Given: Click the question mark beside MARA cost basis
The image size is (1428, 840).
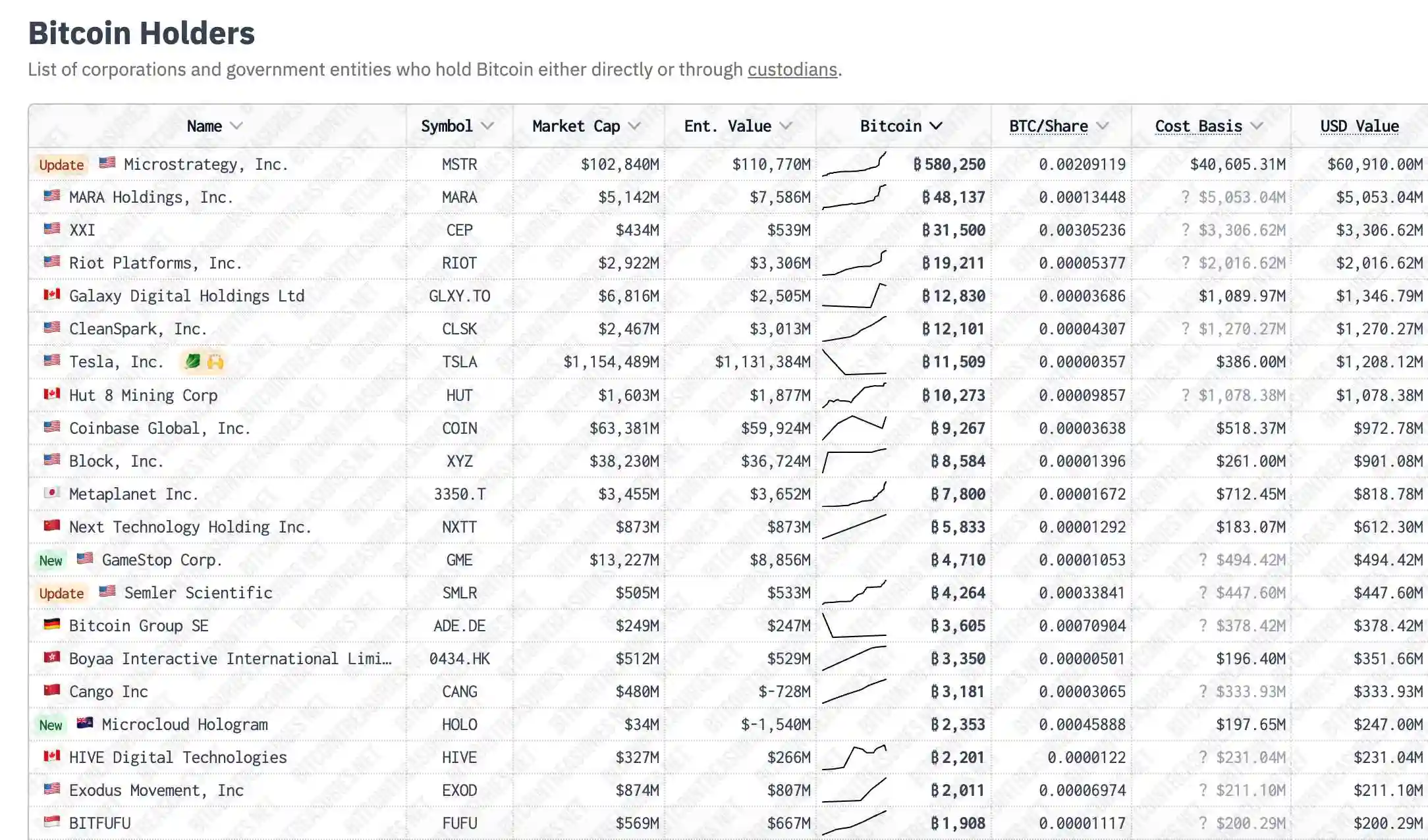Looking at the screenshot, I should click(1186, 197).
